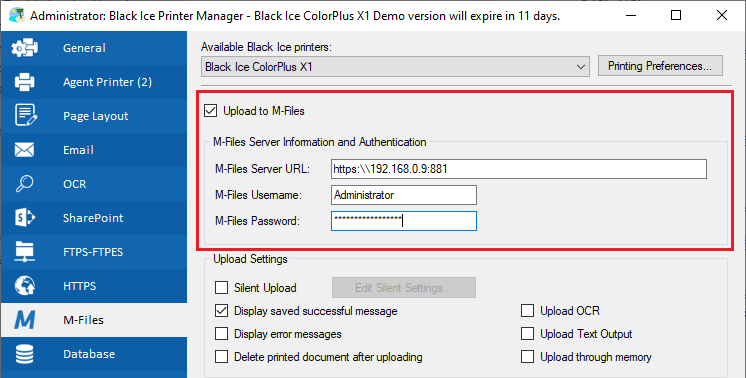The image size is (746, 378).
Task: Click the Black Ice app icon in title bar
Action: coord(17,15)
